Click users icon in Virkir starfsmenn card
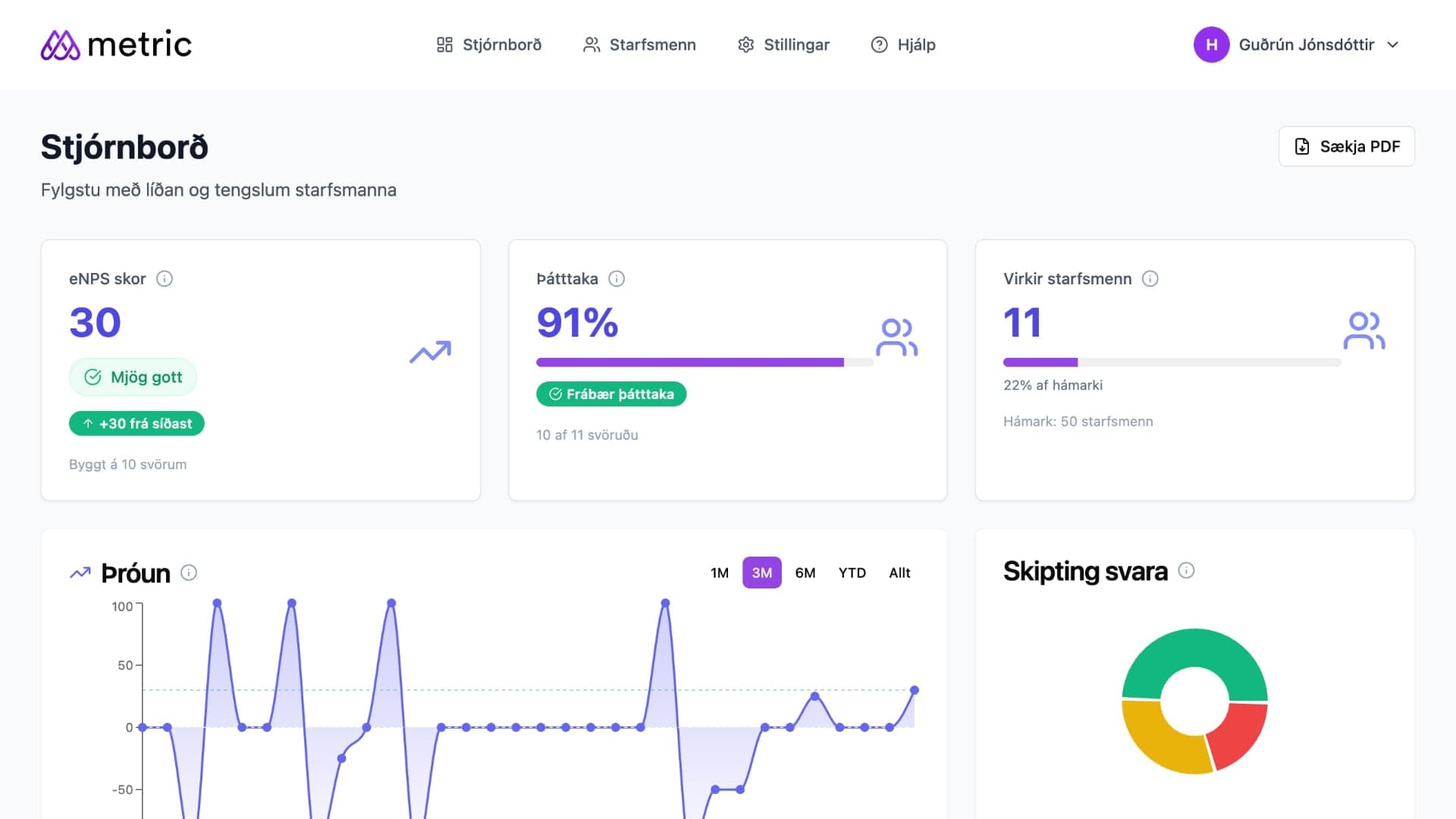The height and width of the screenshot is (819, 1456). (1363, 331)
